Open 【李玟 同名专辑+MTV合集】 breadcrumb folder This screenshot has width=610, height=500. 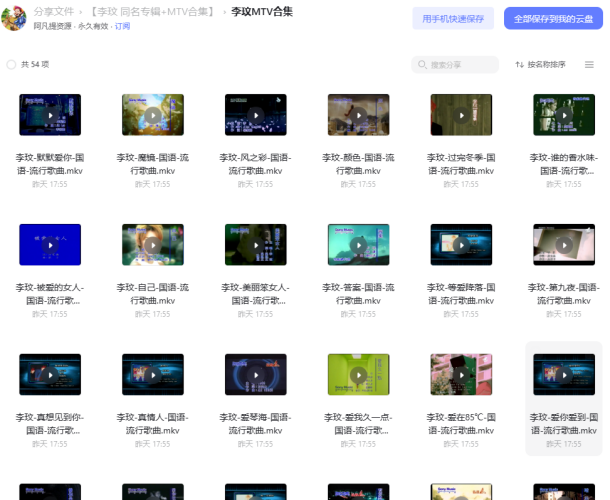click(152, 12)
